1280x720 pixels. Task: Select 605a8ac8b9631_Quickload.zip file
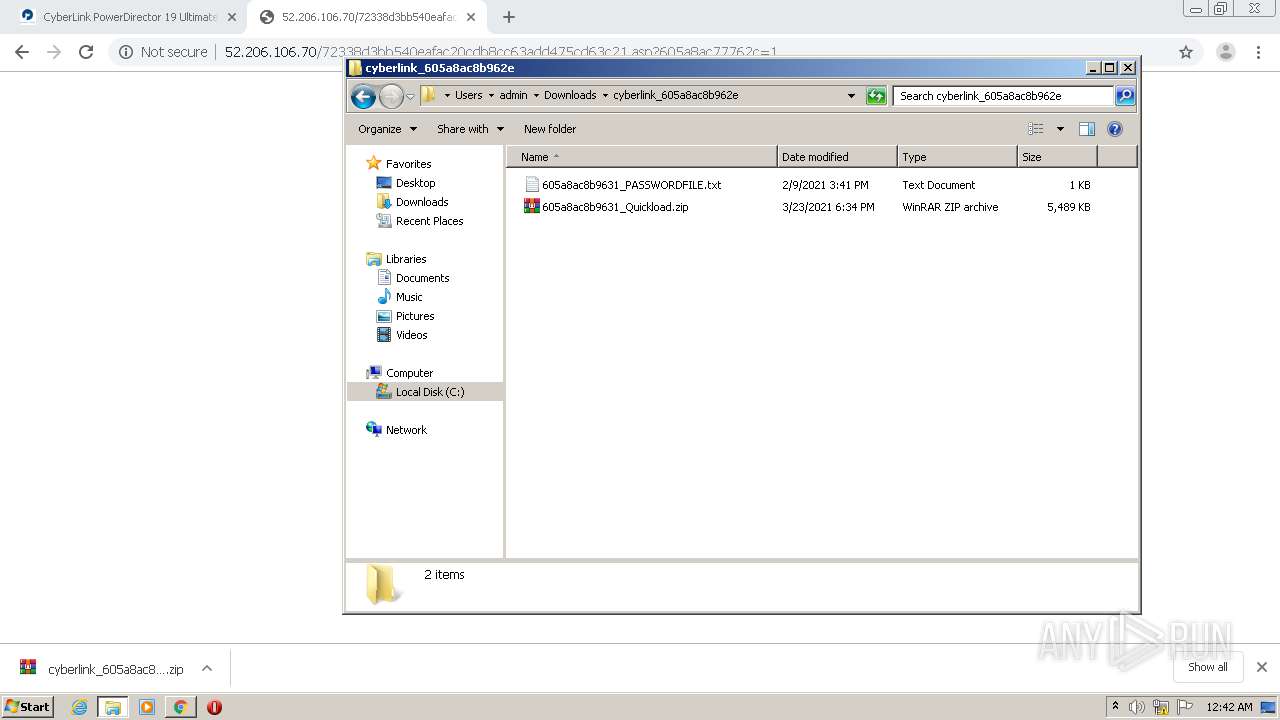pyautogui.click(x=615, y=207)
